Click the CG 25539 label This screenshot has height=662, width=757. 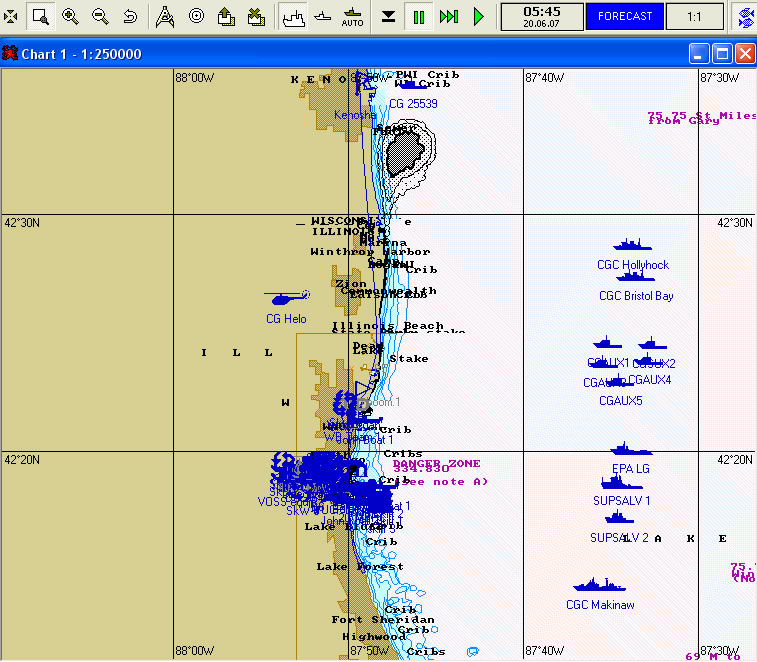click(413, 104)
